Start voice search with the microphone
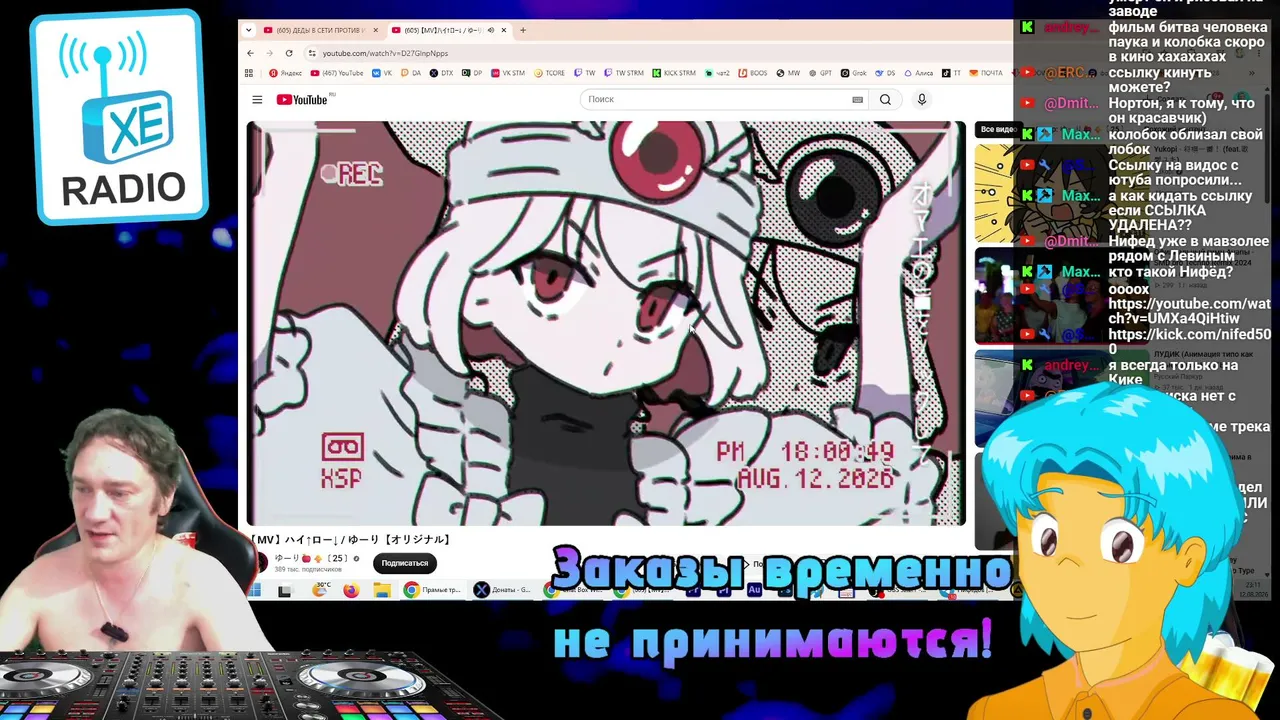This screenshot has height=720, width=1280. [x=922, y=100]
